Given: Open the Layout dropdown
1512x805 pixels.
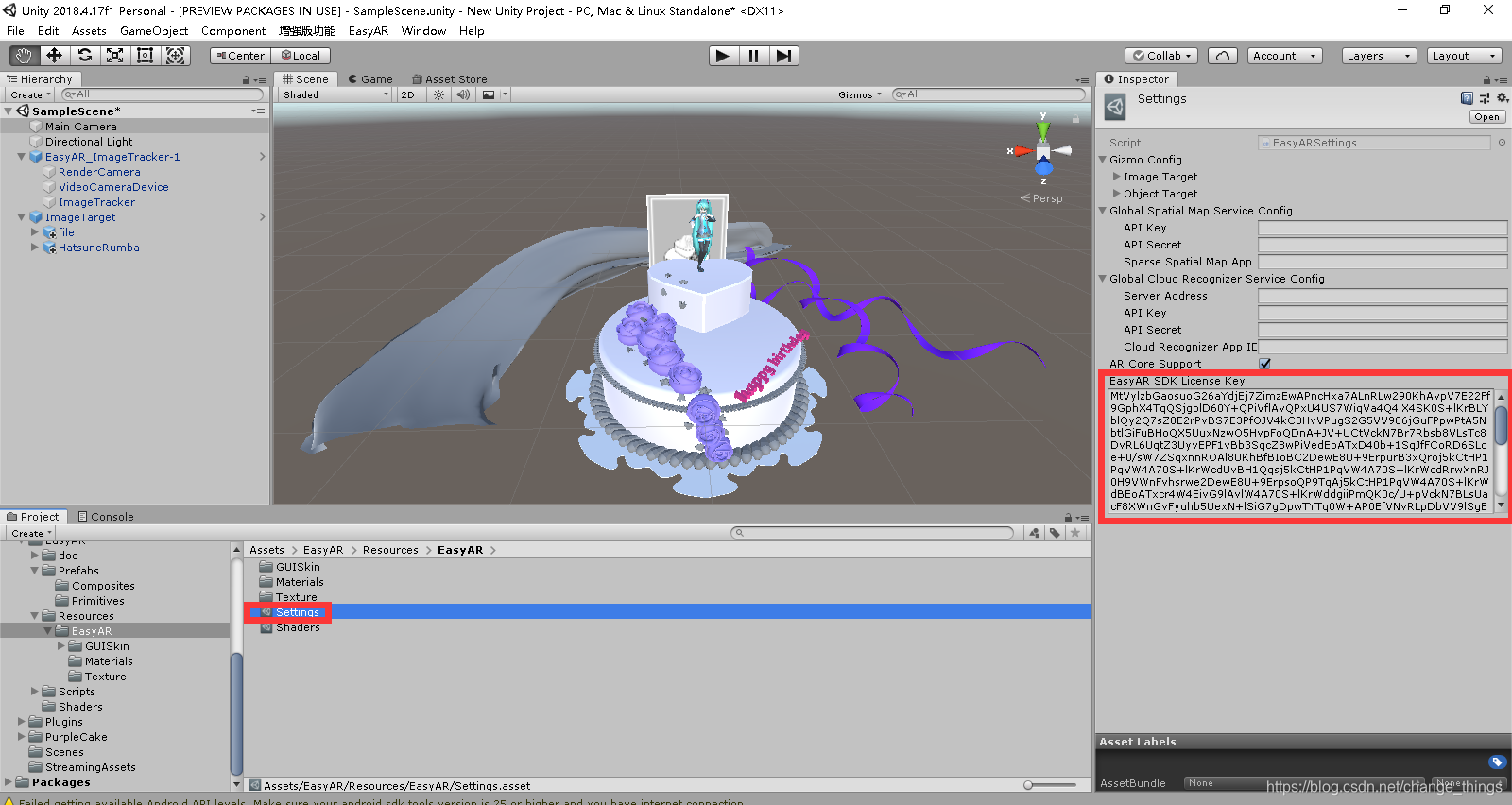Looking at the screenshot, I should [1464, 56].
